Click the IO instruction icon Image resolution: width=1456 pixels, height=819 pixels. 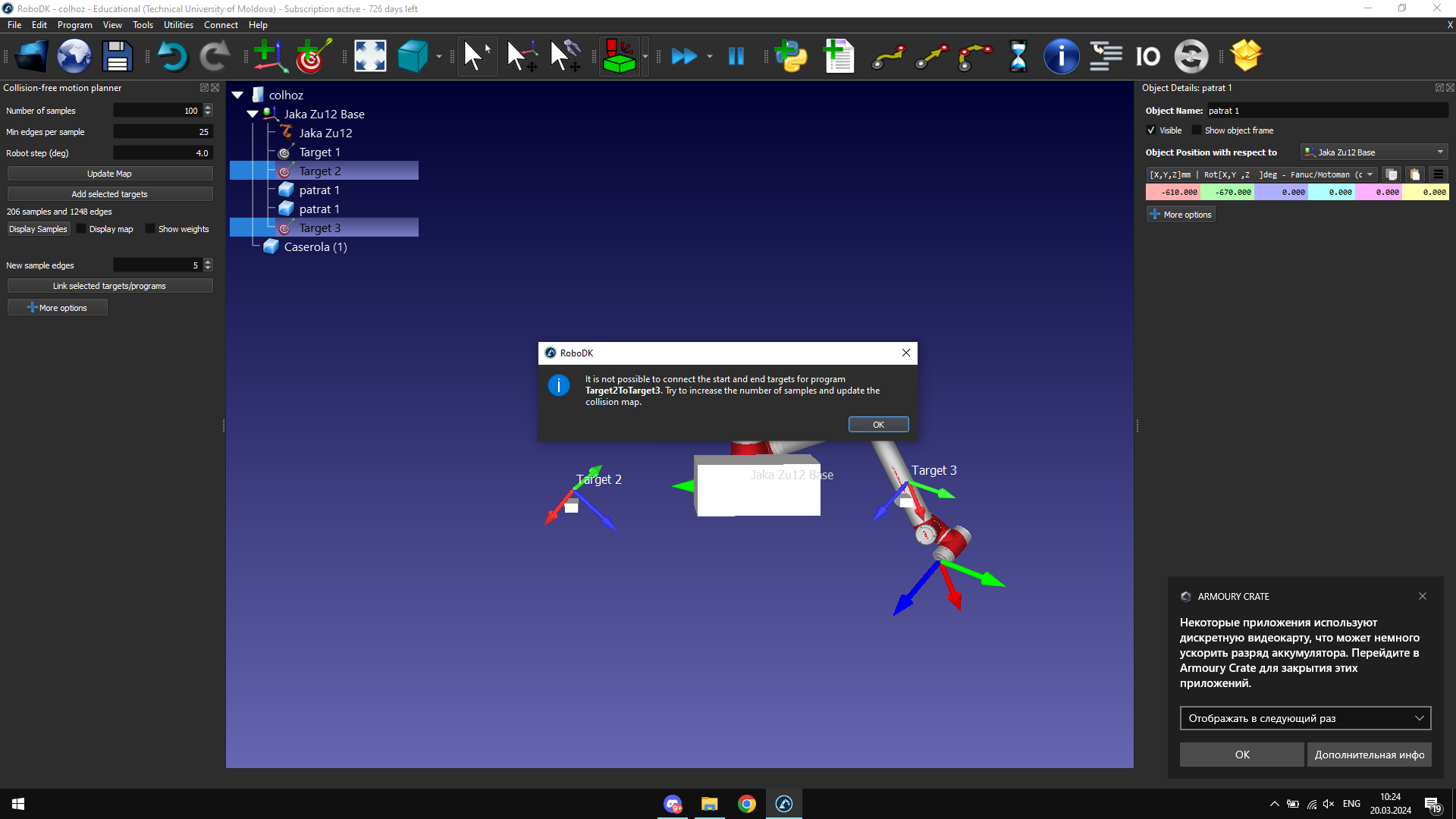[1147, 56]
